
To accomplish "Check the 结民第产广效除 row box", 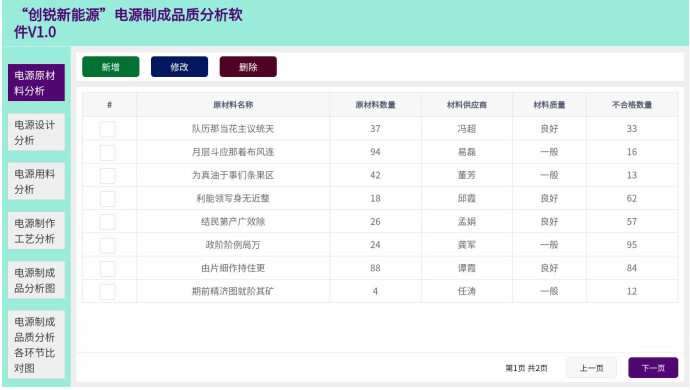I will 108,222.
